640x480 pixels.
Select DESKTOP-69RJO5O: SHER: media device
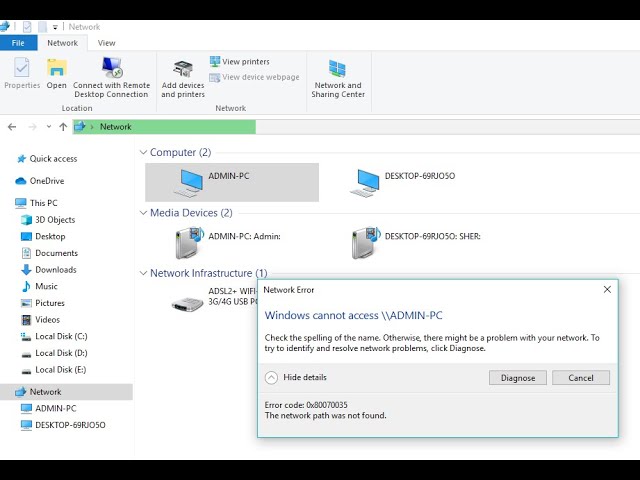[416, 243]
